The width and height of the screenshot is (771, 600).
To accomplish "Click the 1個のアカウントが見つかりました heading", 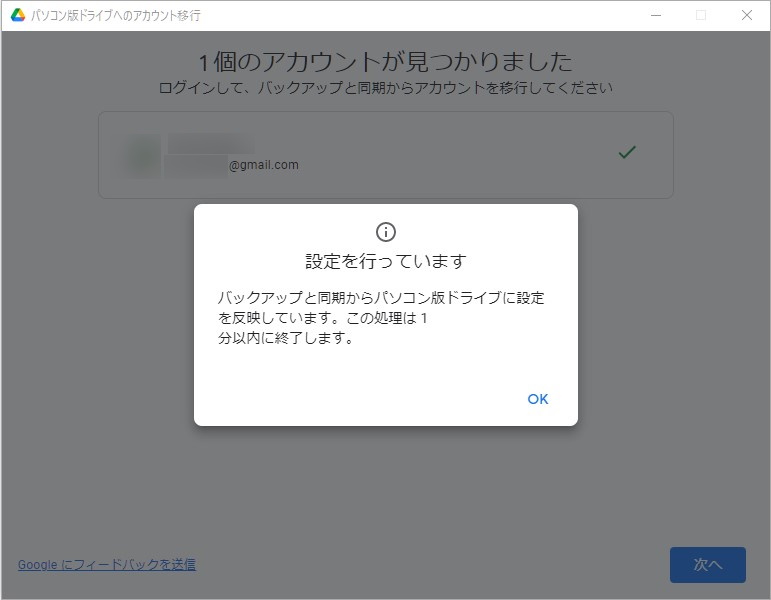I will click(386, 62).
